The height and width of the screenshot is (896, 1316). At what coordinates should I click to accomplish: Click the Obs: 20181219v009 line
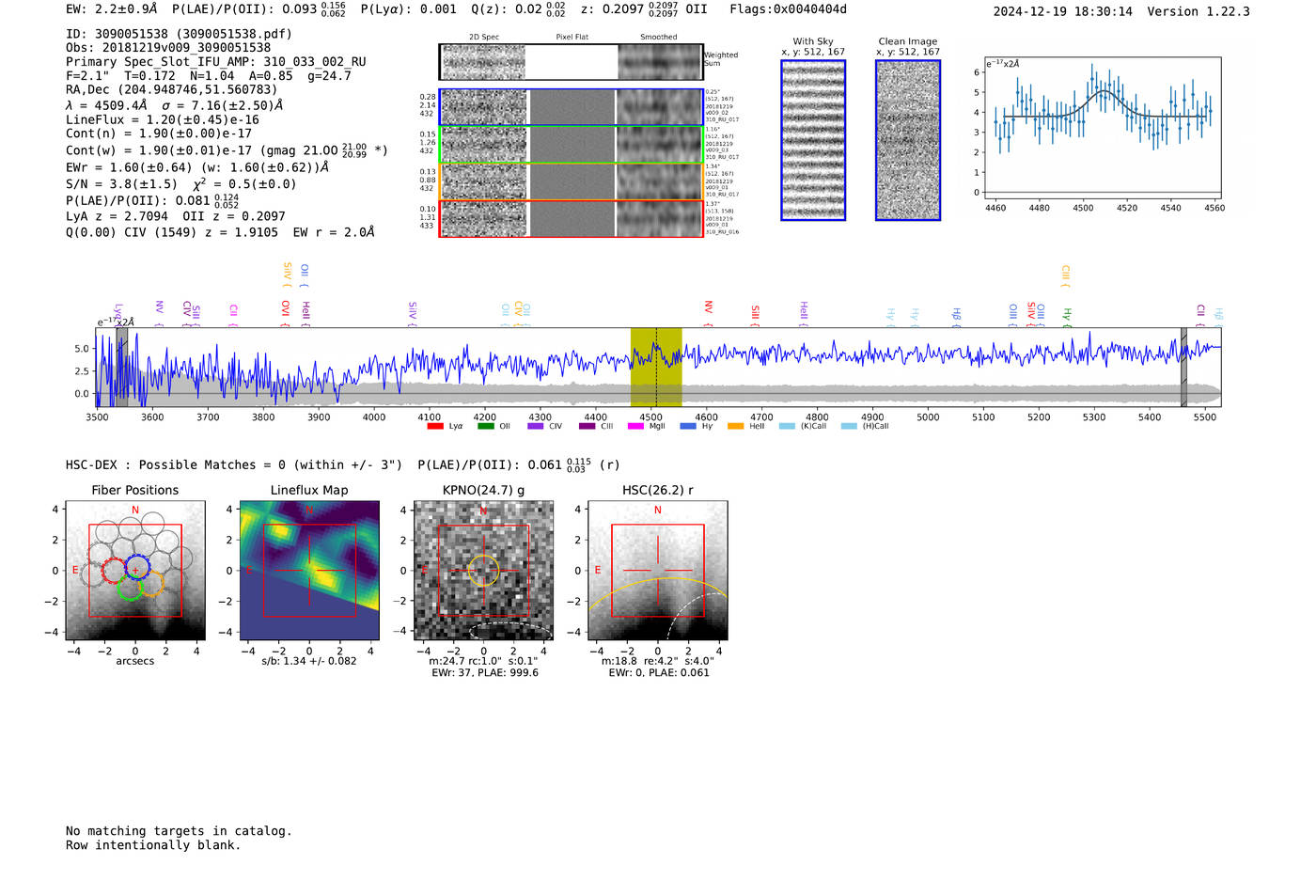(168, 48)
